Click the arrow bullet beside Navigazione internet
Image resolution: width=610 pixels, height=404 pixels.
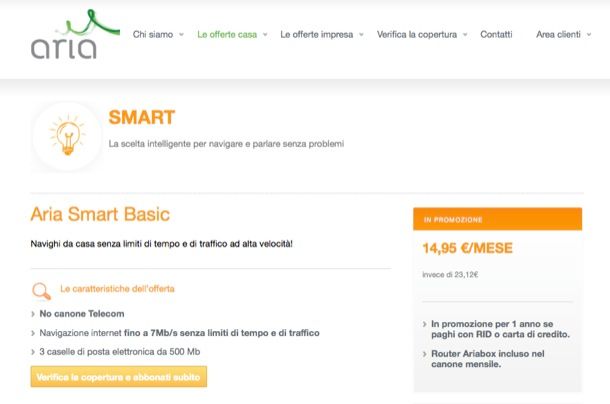click(34, 333)
